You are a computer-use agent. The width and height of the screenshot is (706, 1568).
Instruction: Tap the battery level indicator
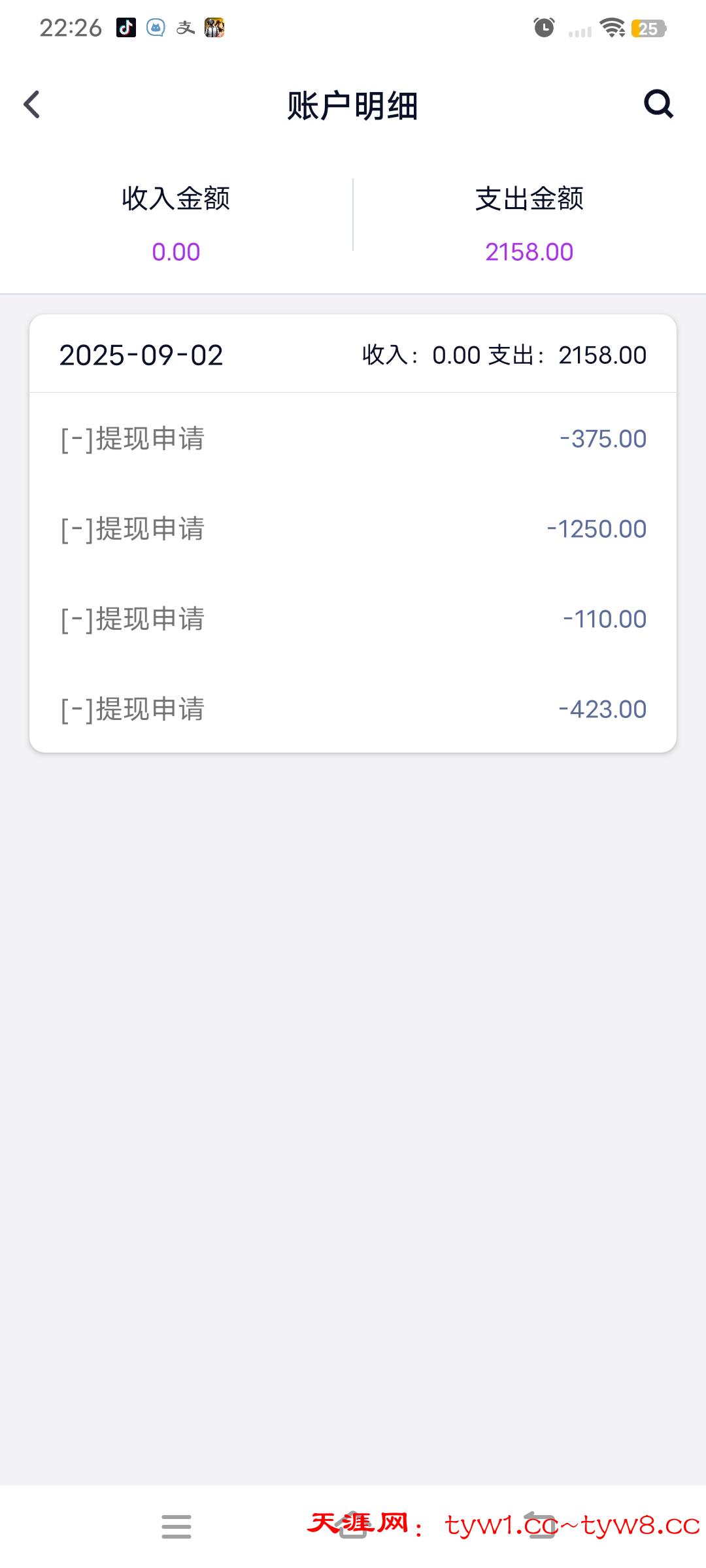tap(648, 28)
